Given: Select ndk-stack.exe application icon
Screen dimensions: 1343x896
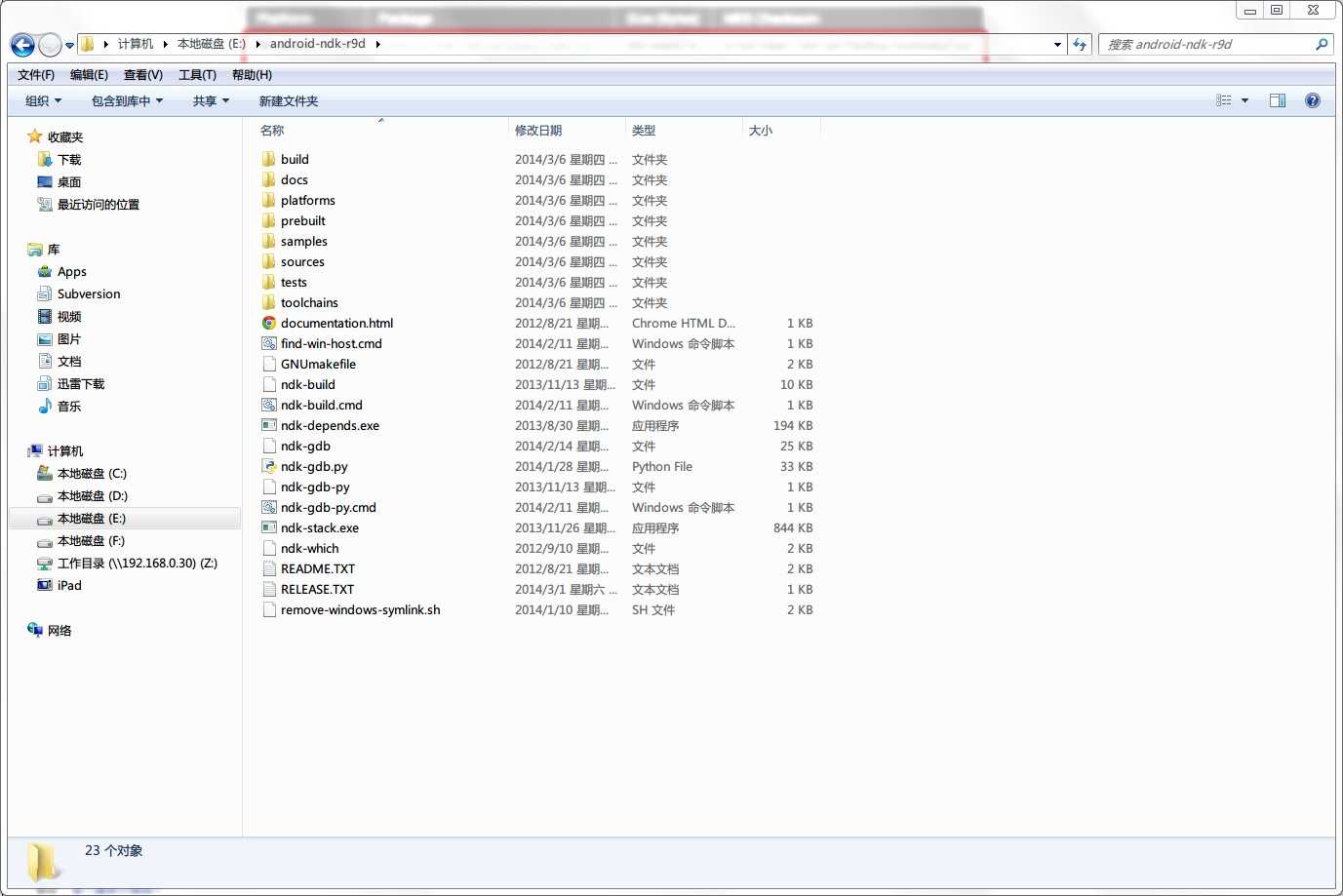Looking at the screenshot, I should (x=269, y=527).
